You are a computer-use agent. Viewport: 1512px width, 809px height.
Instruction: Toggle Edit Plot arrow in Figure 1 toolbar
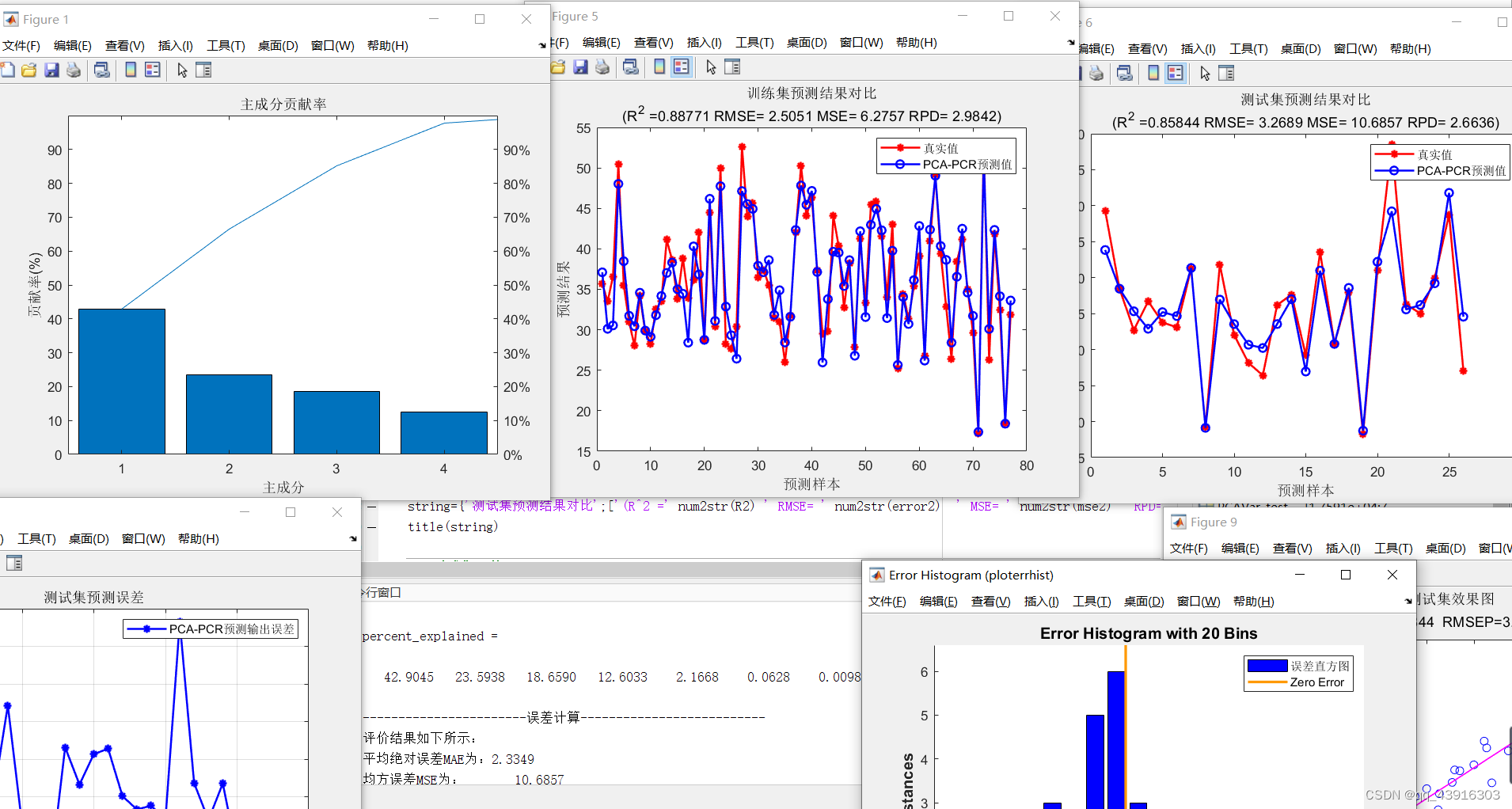(183, 70)
